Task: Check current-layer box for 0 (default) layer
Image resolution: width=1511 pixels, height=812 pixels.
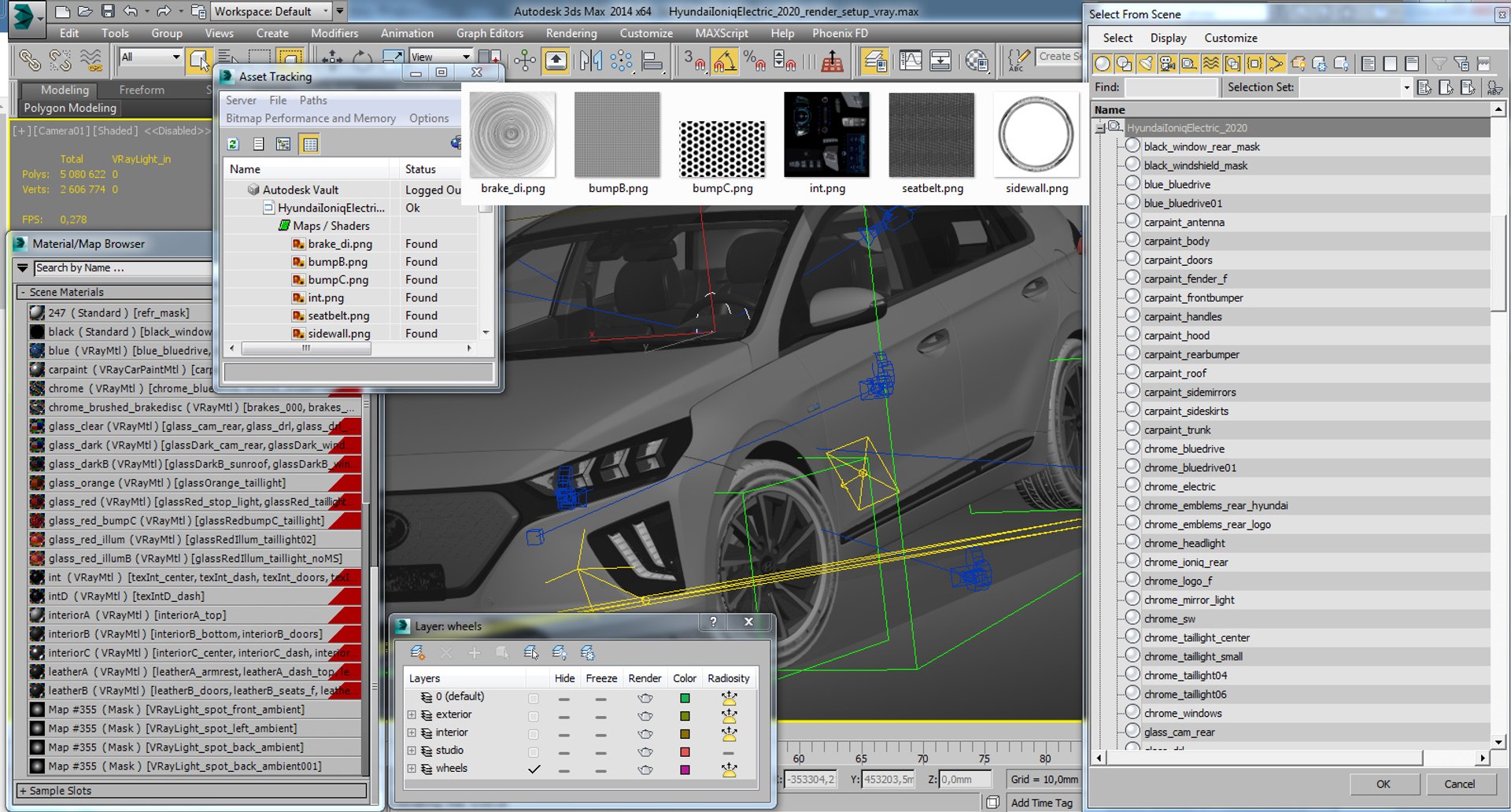Action: (534, 698)
